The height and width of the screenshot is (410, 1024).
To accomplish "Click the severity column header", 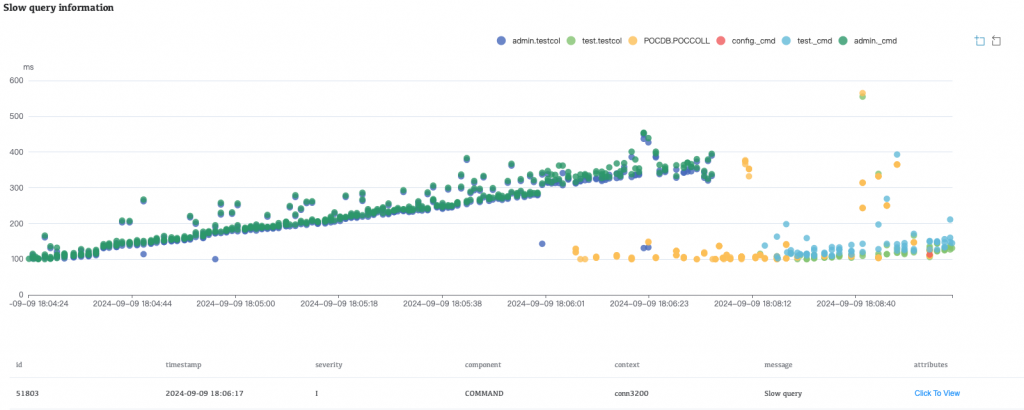I will pos(331,366).
